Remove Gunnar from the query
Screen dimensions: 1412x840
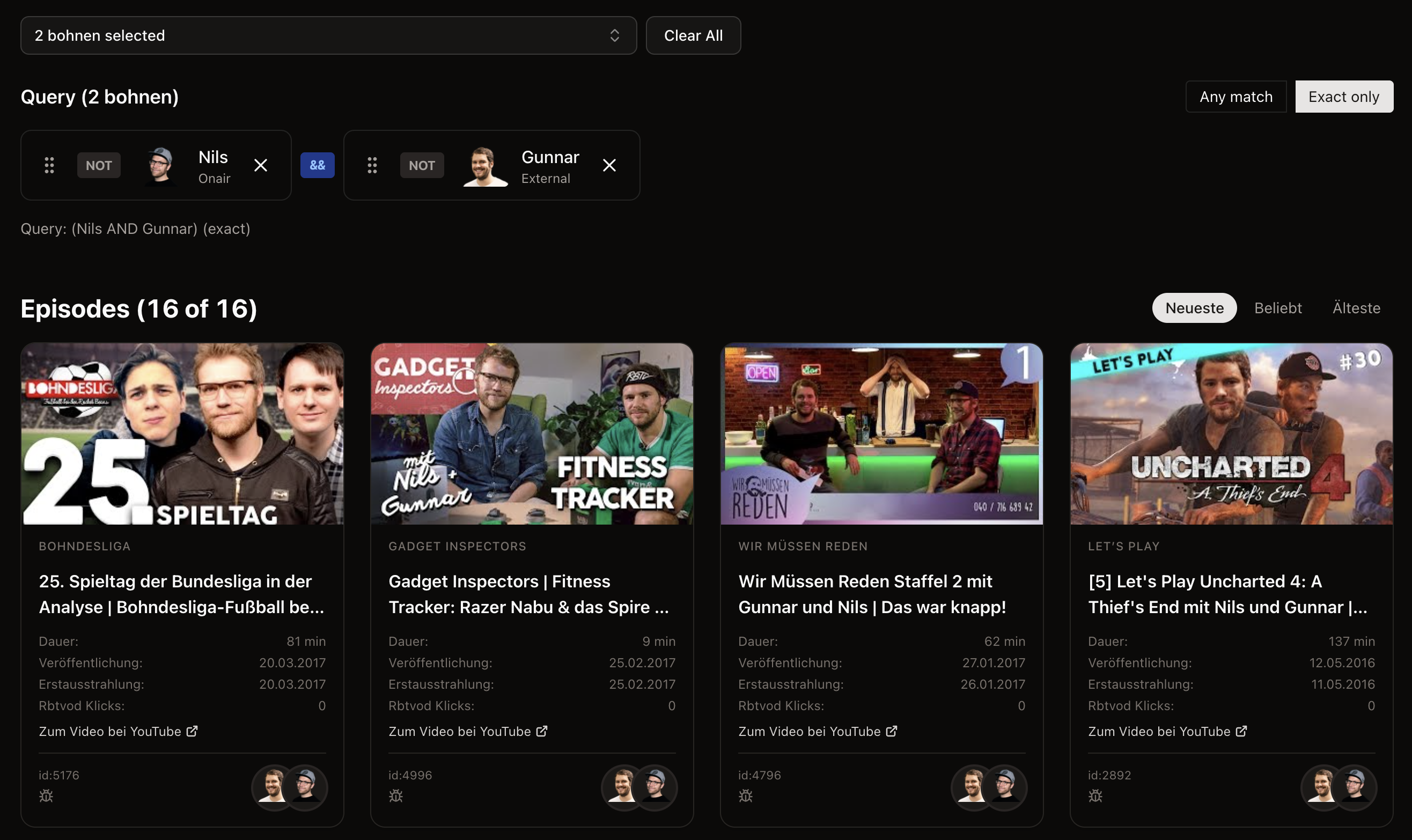pyautogui.click(x=609, y=165)
